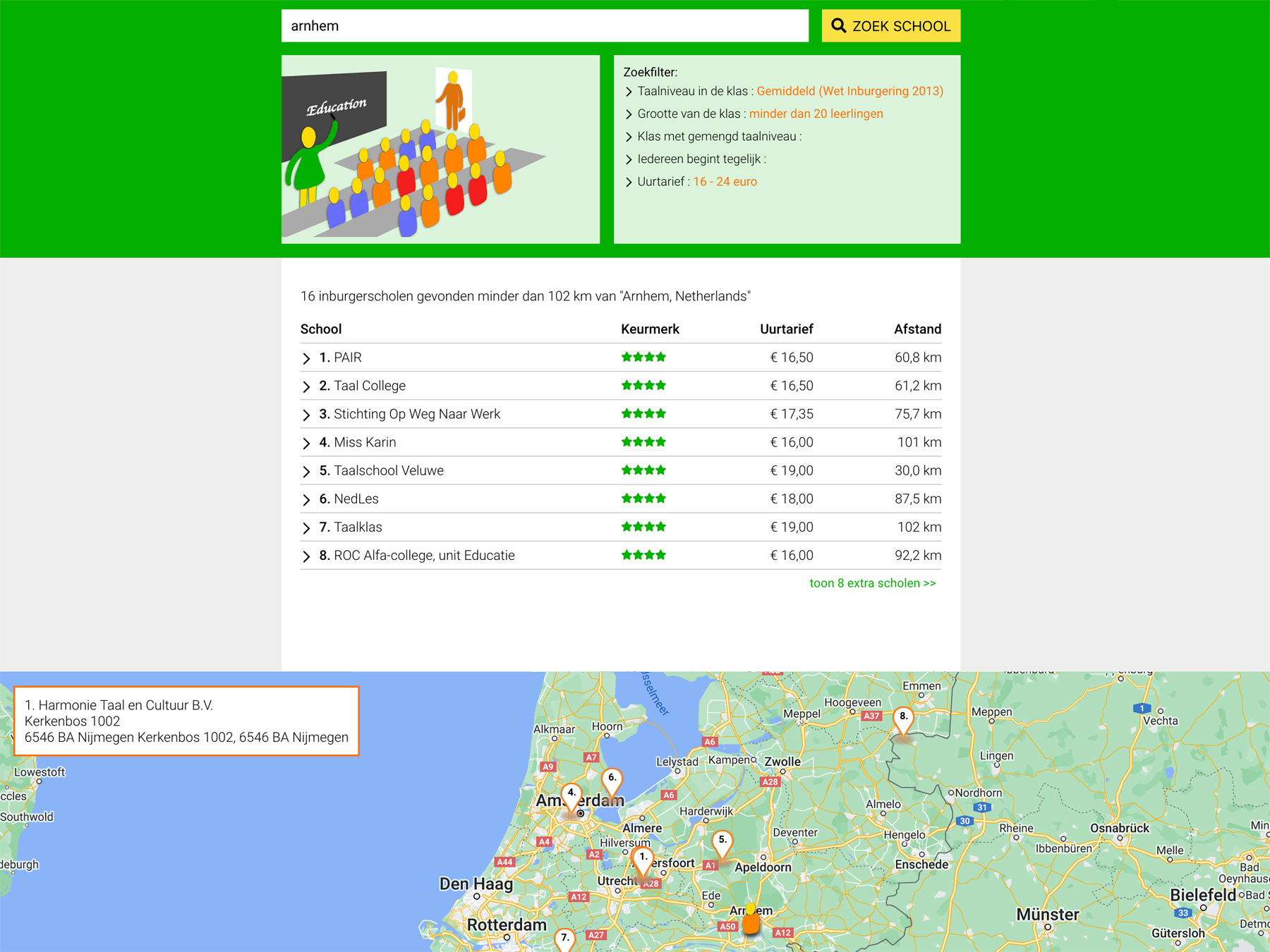
Task: Expand ROC Alfa-college row chevron
Action: click(306, 556)
